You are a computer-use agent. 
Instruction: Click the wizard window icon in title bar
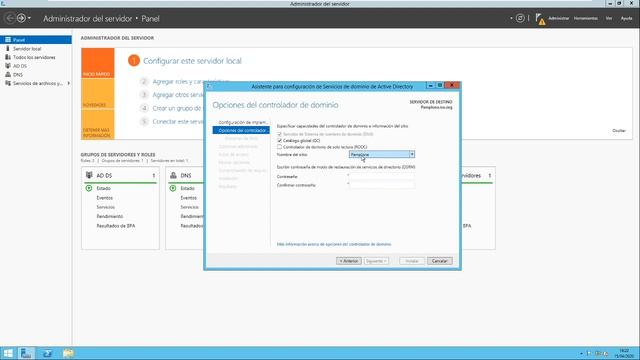coord(209,86)
